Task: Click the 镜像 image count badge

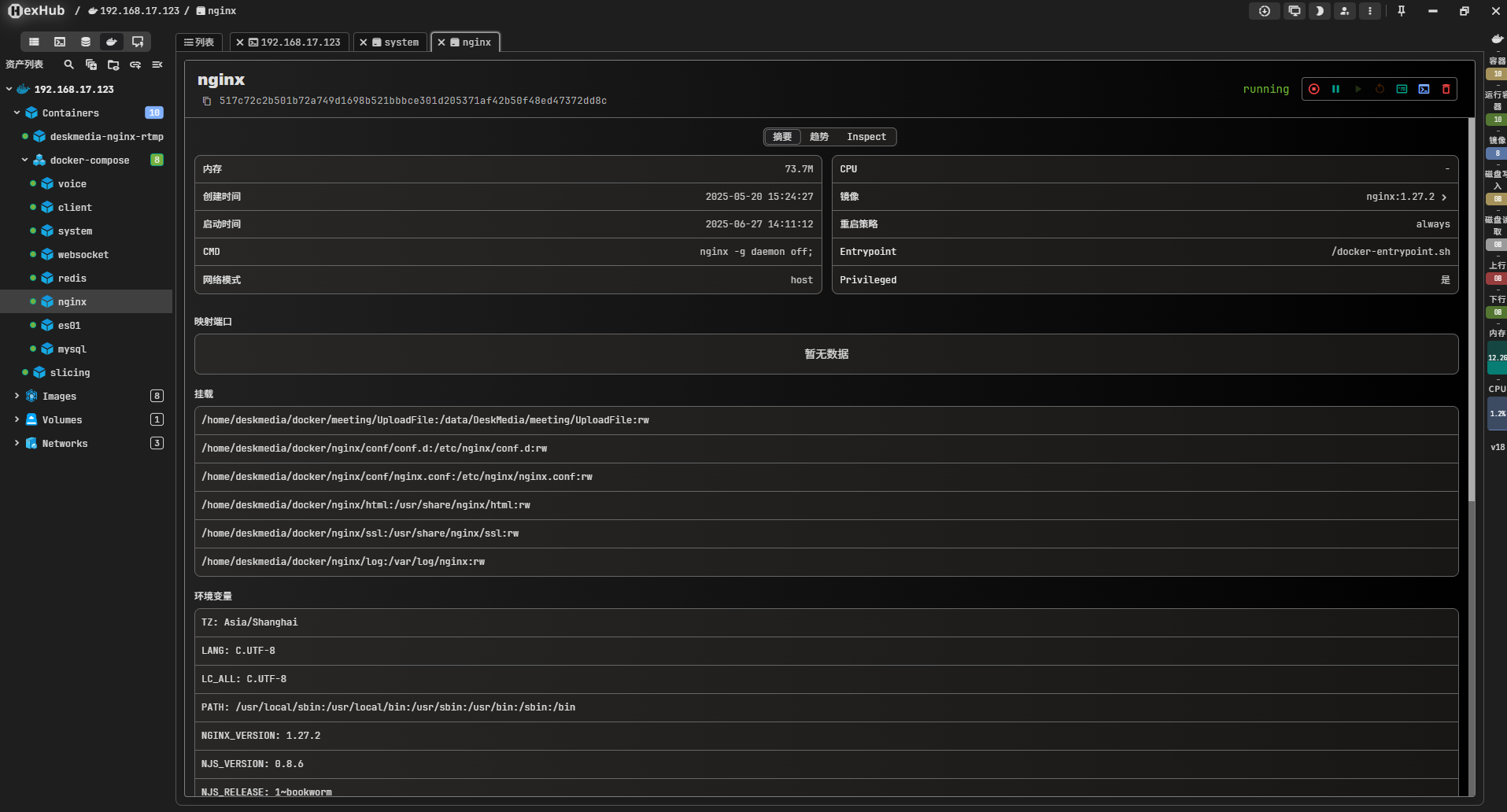Action: click(1497, 153)
